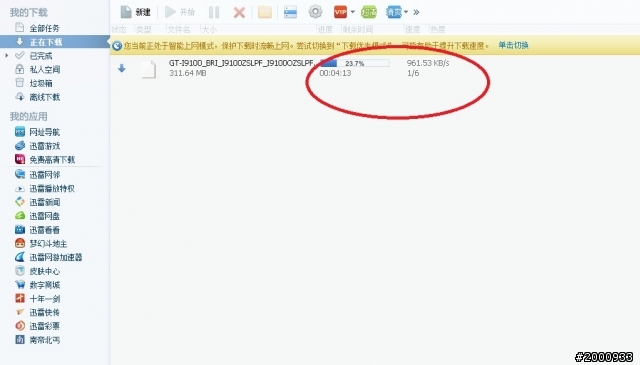Click the file type icon of GT-I9100 task
The height and width of the screenshot is (365, 640).
[149, 69]
